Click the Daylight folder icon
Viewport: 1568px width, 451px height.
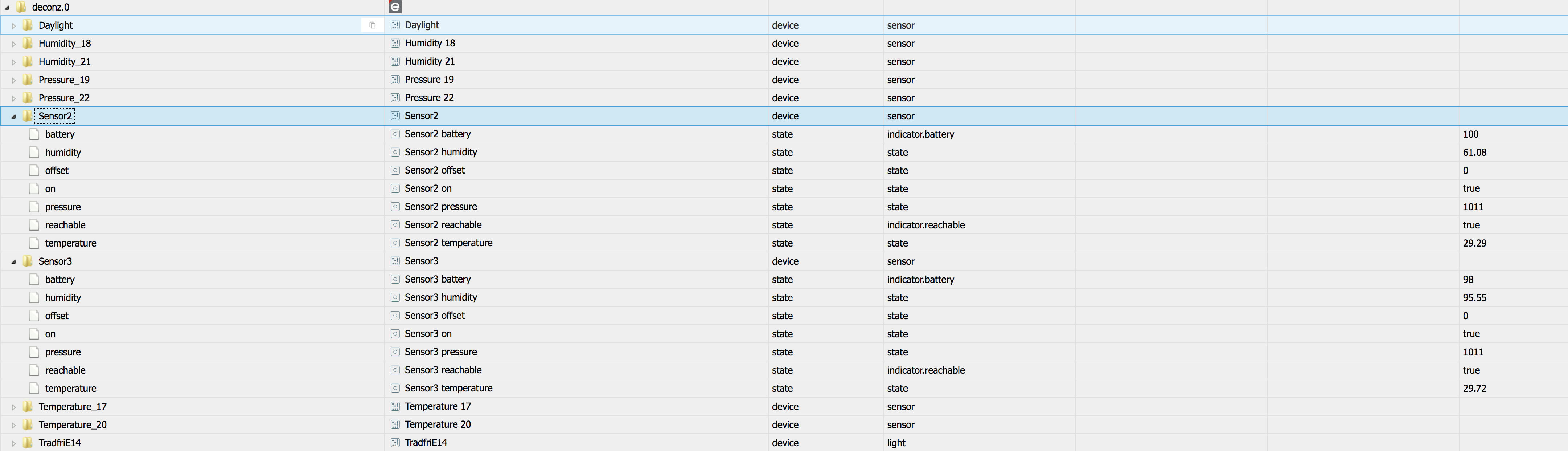coord(28,25)
